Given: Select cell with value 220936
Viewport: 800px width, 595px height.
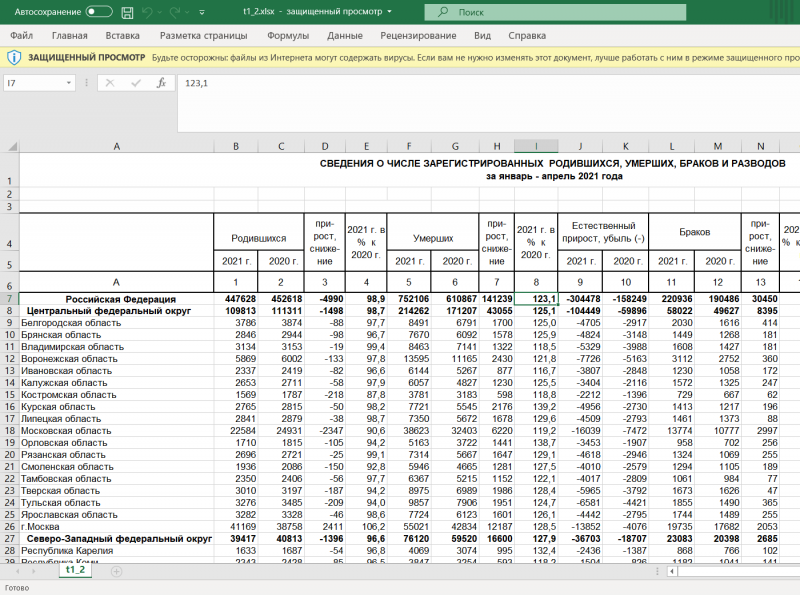Looking at the screenshot, I should (671, 299).
